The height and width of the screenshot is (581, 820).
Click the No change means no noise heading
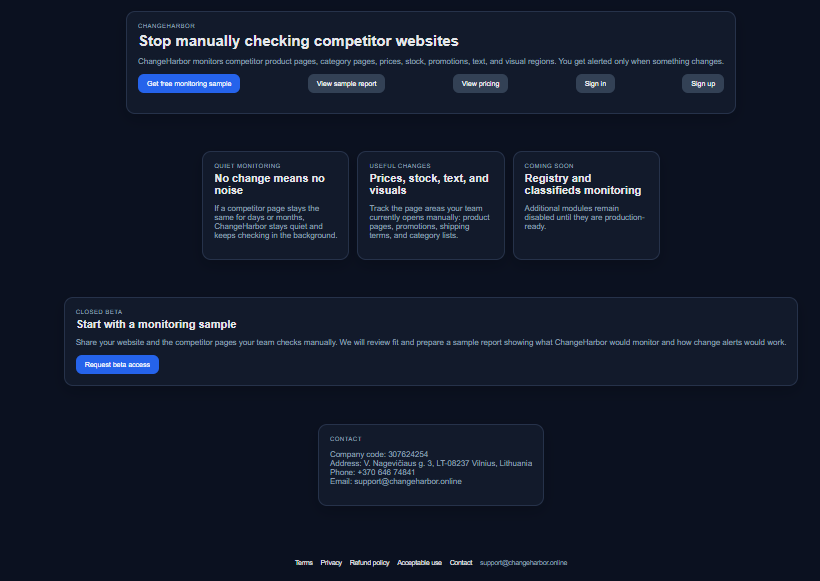point(270,184)
